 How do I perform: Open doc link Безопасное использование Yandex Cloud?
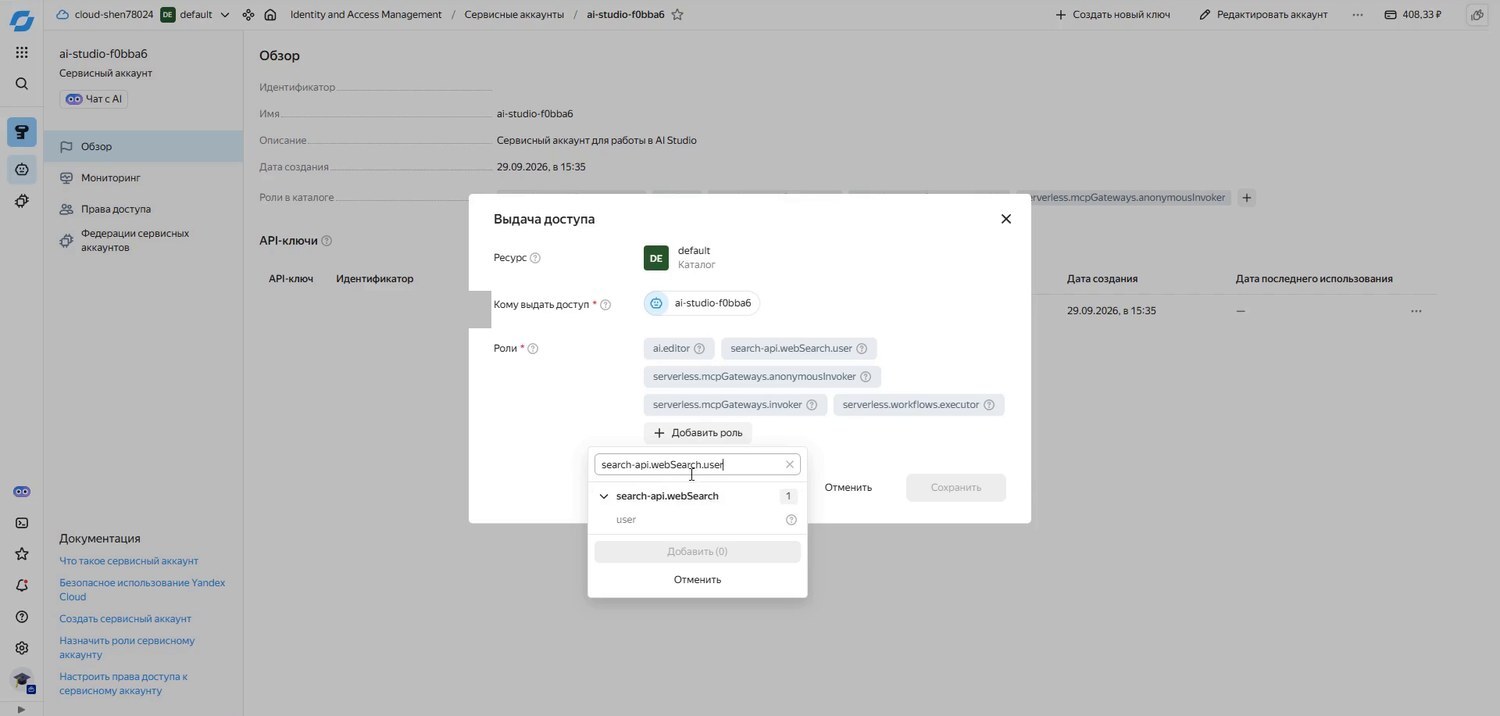tap(142, 590)
